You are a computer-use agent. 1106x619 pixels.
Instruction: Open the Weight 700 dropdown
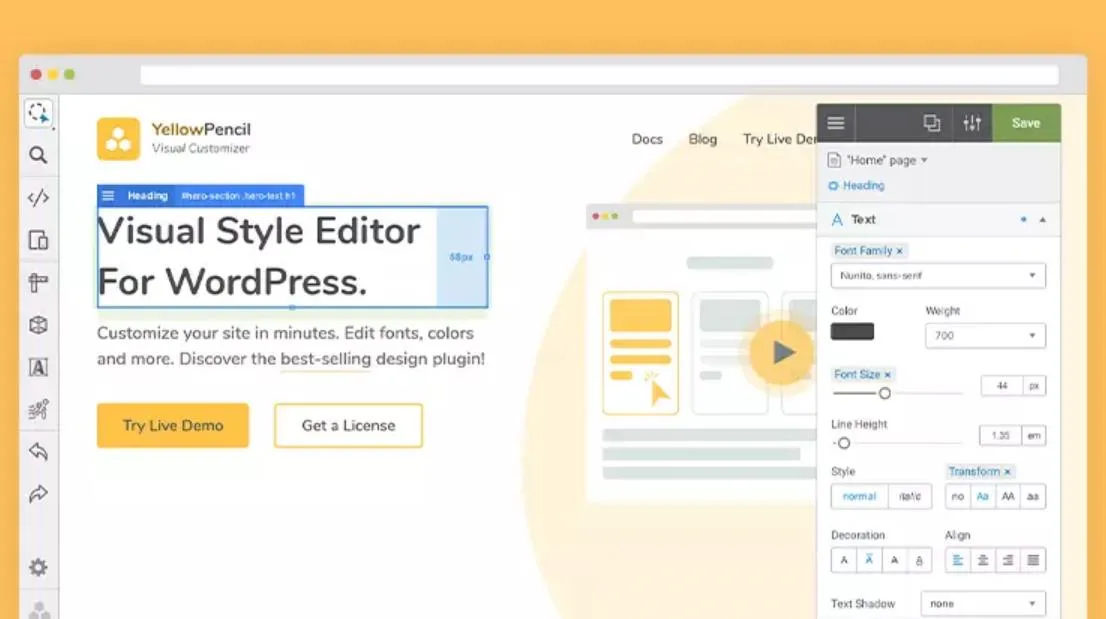pos(985,336)
